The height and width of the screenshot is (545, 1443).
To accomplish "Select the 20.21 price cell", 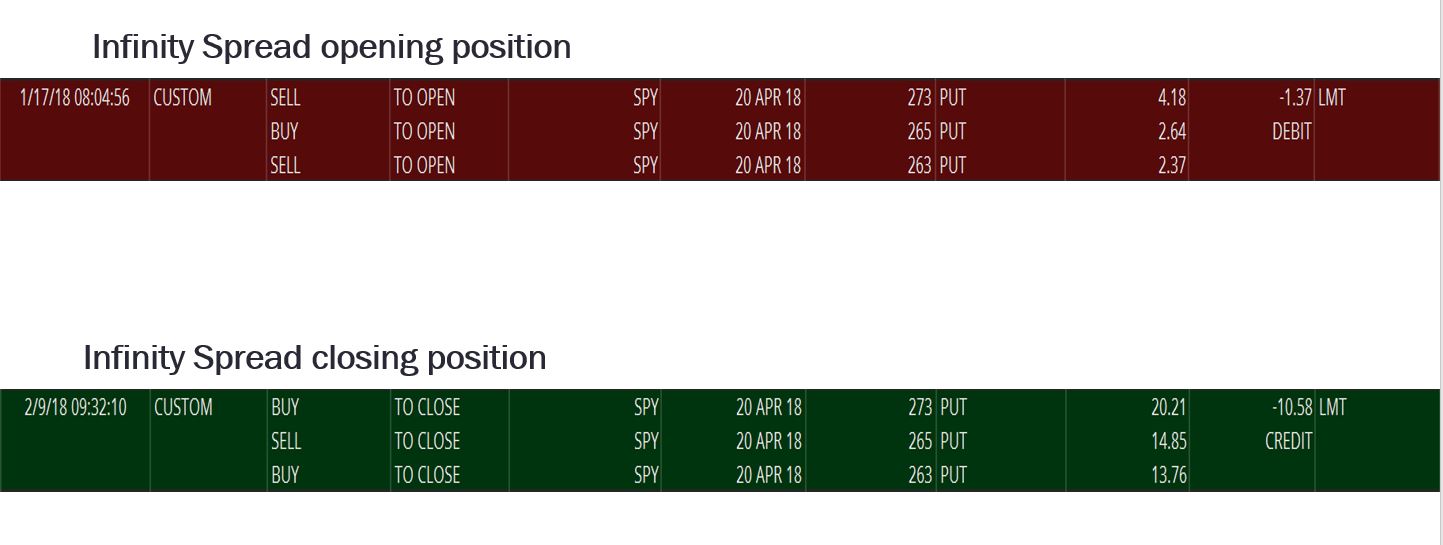I will click(1168, 408).
